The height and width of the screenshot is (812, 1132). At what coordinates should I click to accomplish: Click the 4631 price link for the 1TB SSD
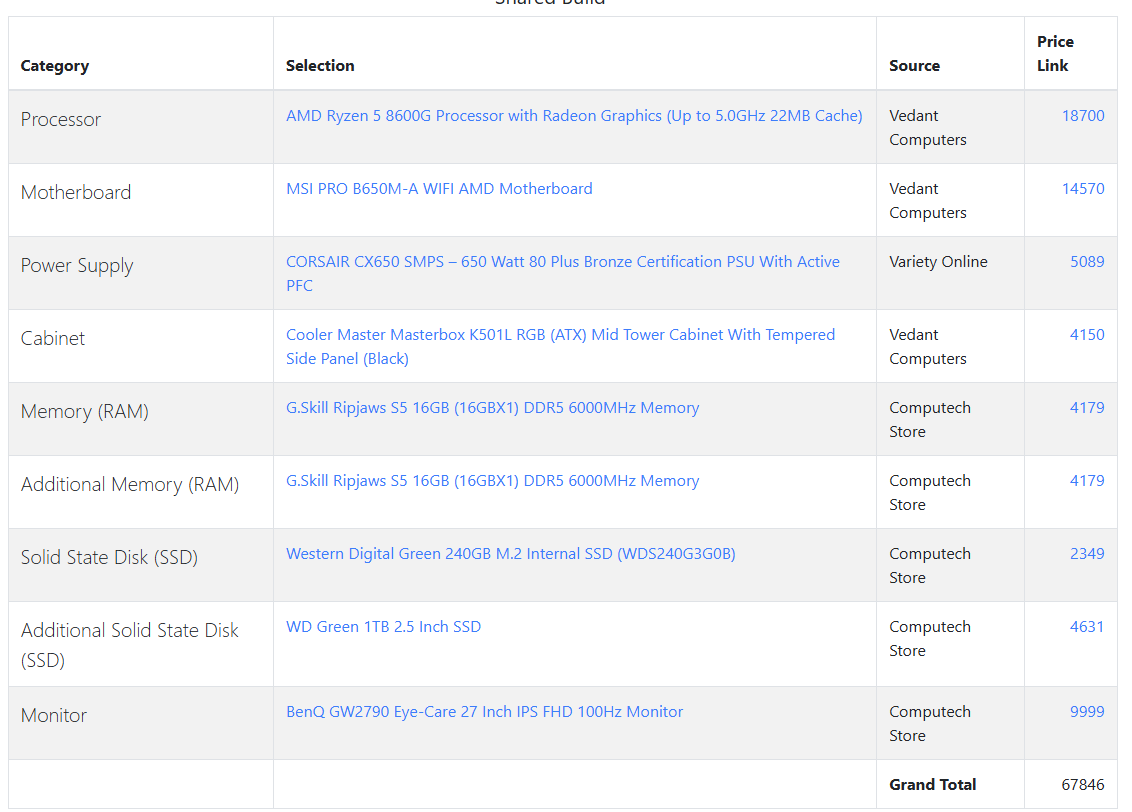1087,626
